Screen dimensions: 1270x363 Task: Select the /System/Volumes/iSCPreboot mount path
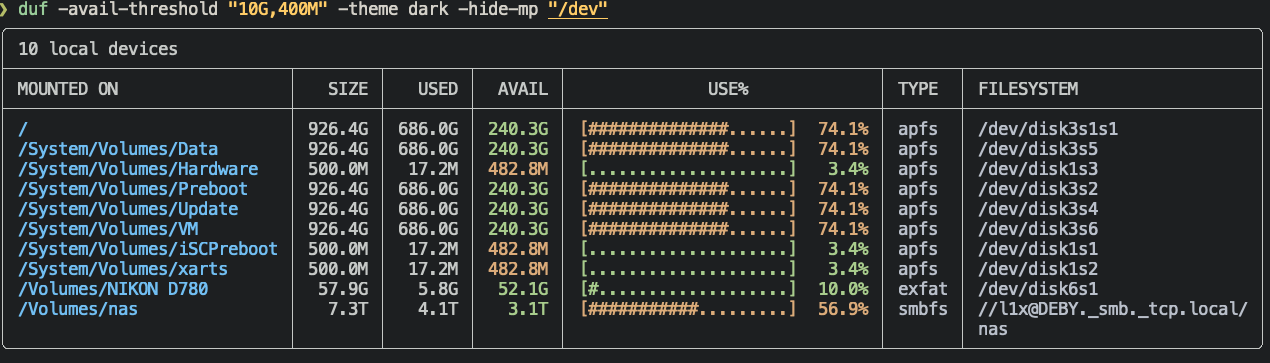148,249
